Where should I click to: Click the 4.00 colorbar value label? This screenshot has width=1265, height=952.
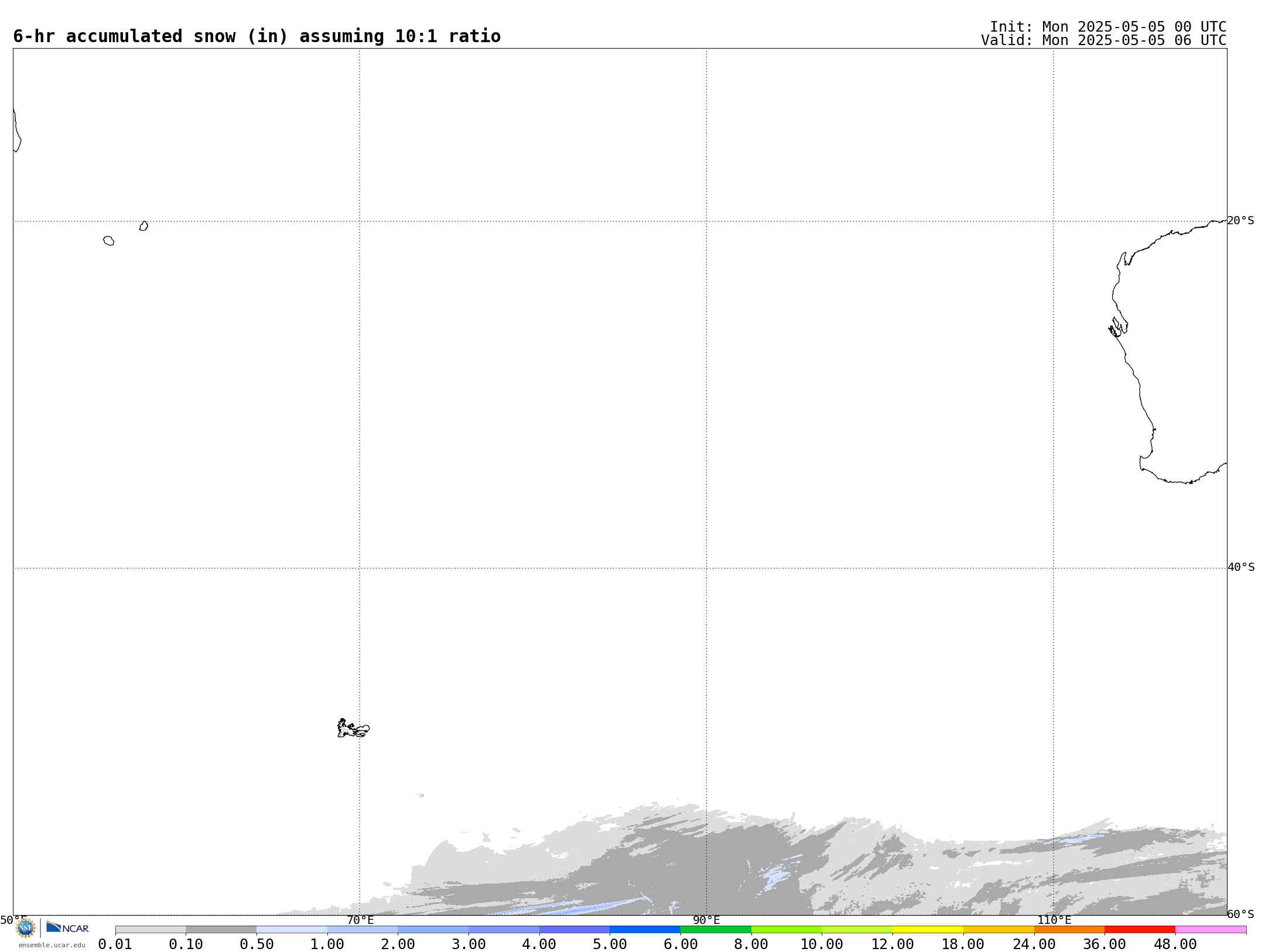(x=539, y=944)
